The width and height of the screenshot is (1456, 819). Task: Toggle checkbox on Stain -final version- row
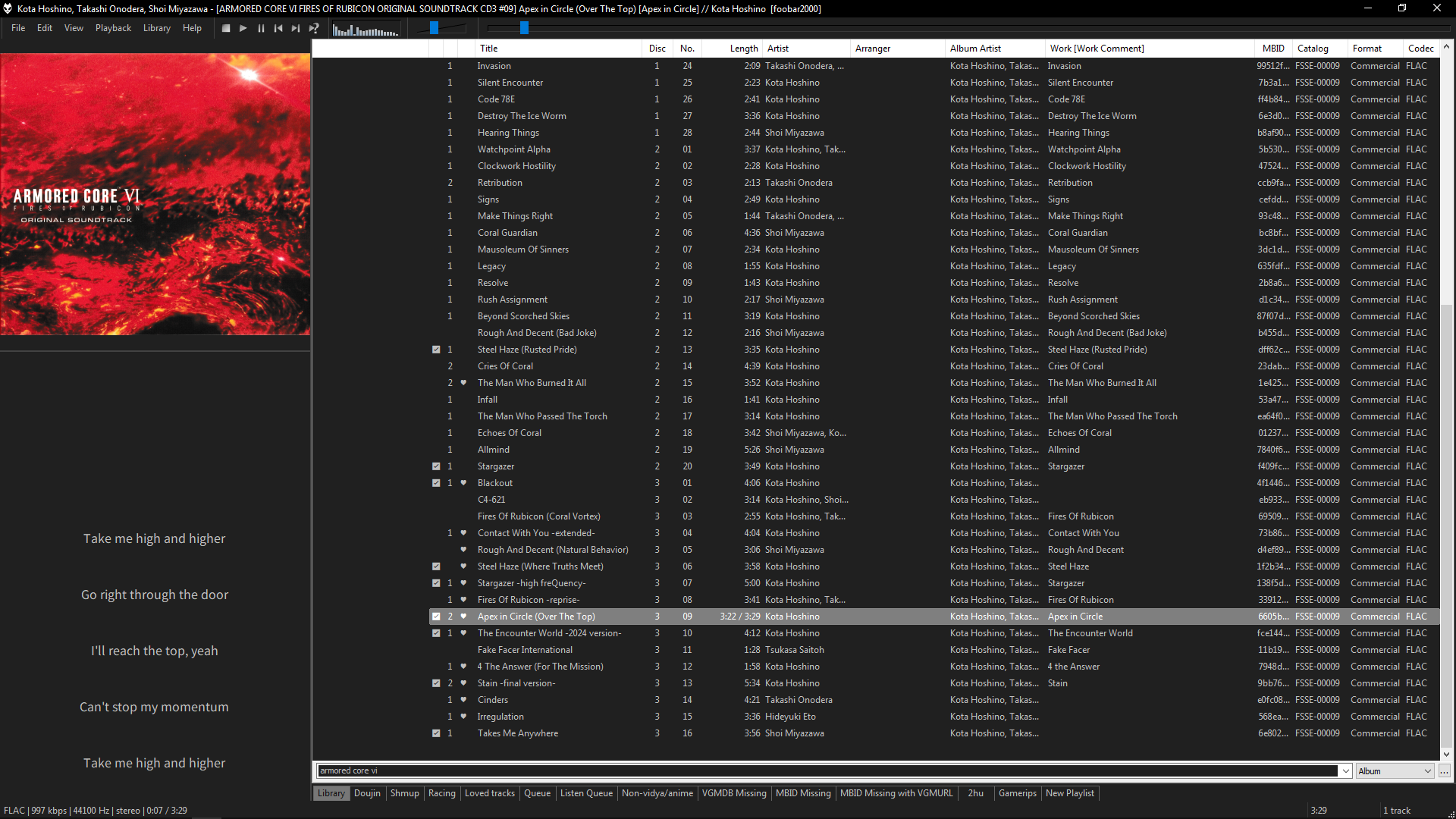click(436, 683)
